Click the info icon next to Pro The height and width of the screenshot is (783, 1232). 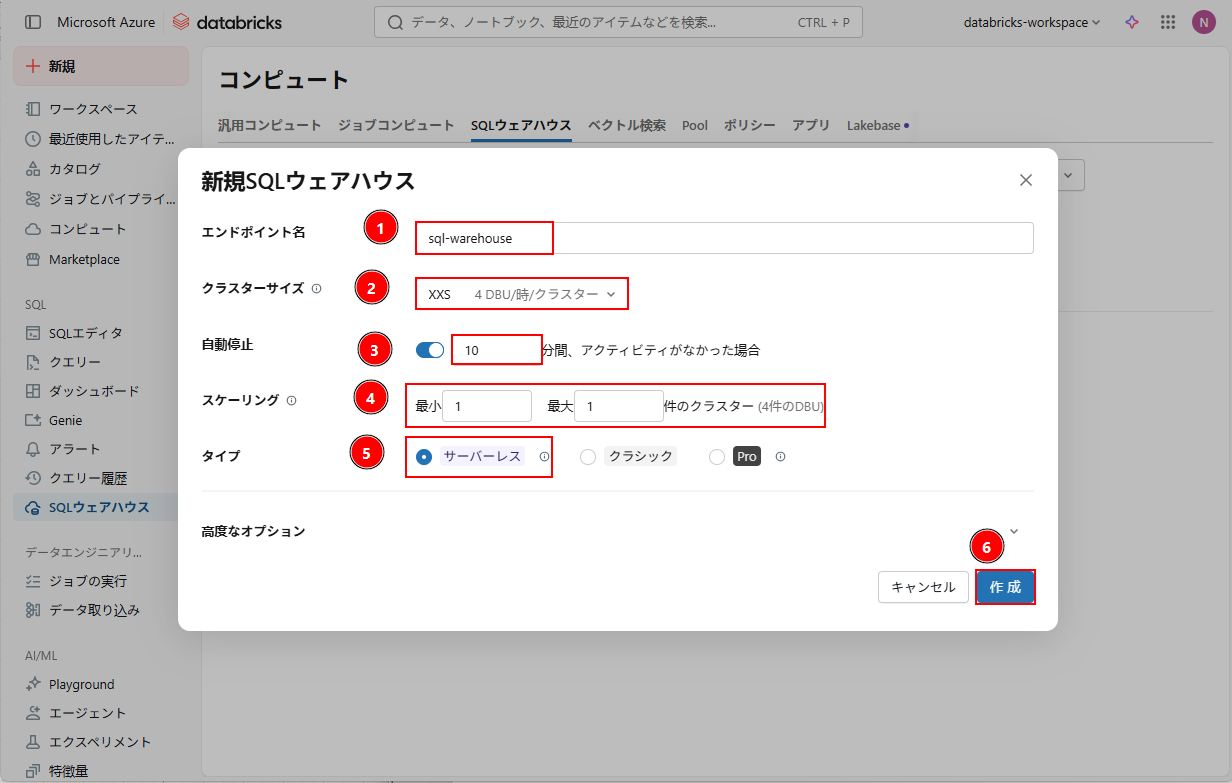point(780,456)
